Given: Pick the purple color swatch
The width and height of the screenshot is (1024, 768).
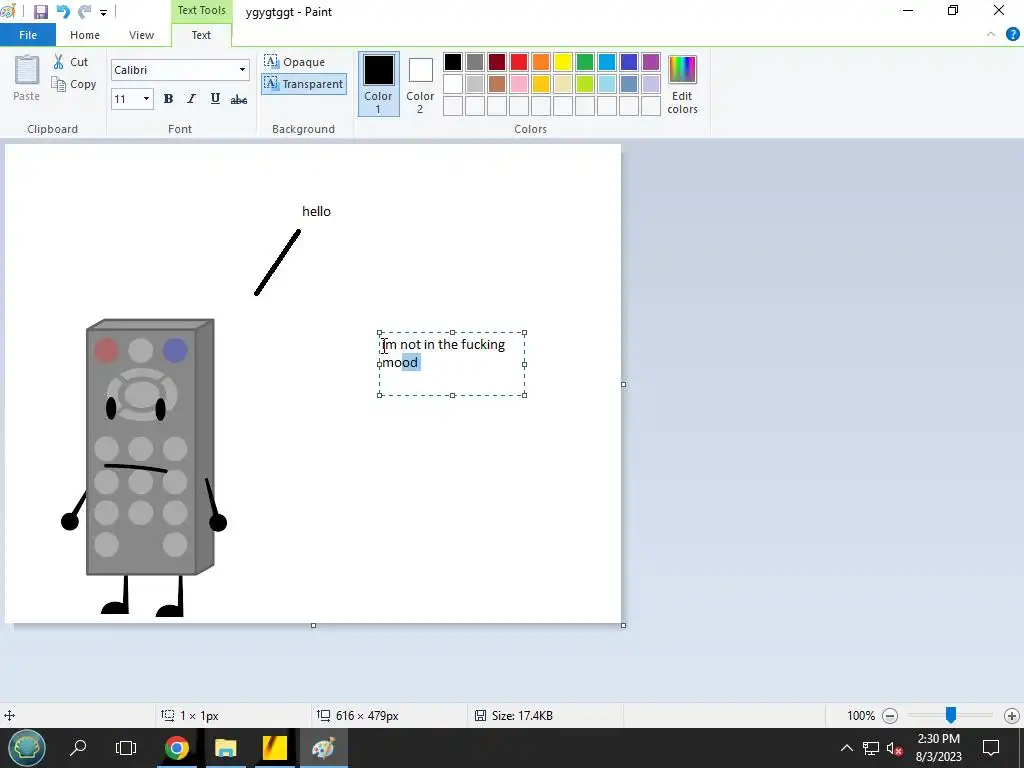Looking at the screenshot, I should click(x=650, y=62).
